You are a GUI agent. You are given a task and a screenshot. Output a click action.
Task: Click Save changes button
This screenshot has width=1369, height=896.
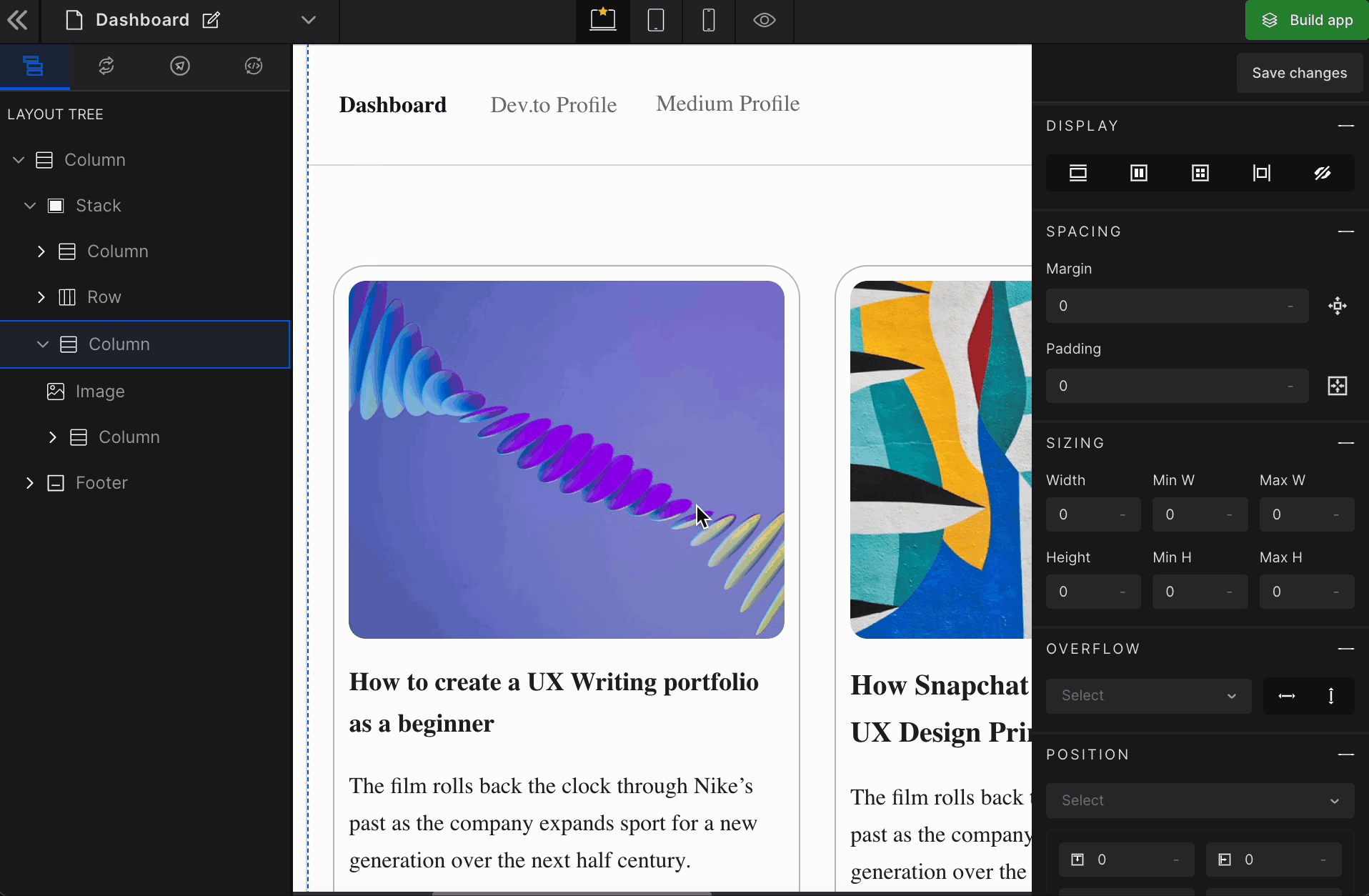1300,73
